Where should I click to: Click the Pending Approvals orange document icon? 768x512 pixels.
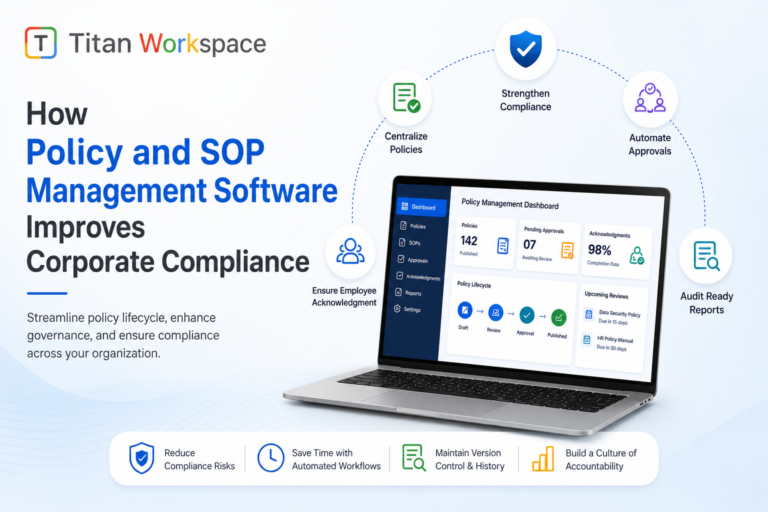567,250
